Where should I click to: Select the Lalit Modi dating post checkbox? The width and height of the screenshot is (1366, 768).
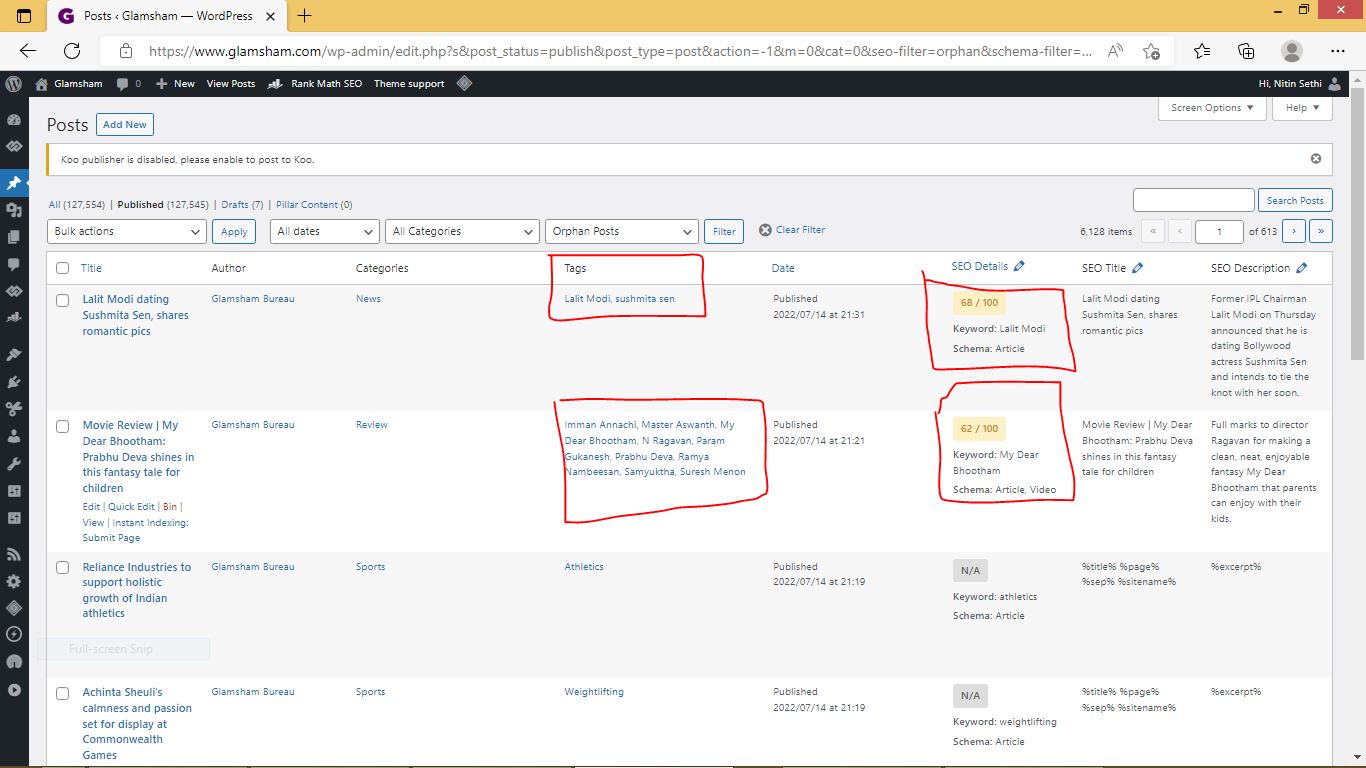pyautogui.click(x=63, y=300)
